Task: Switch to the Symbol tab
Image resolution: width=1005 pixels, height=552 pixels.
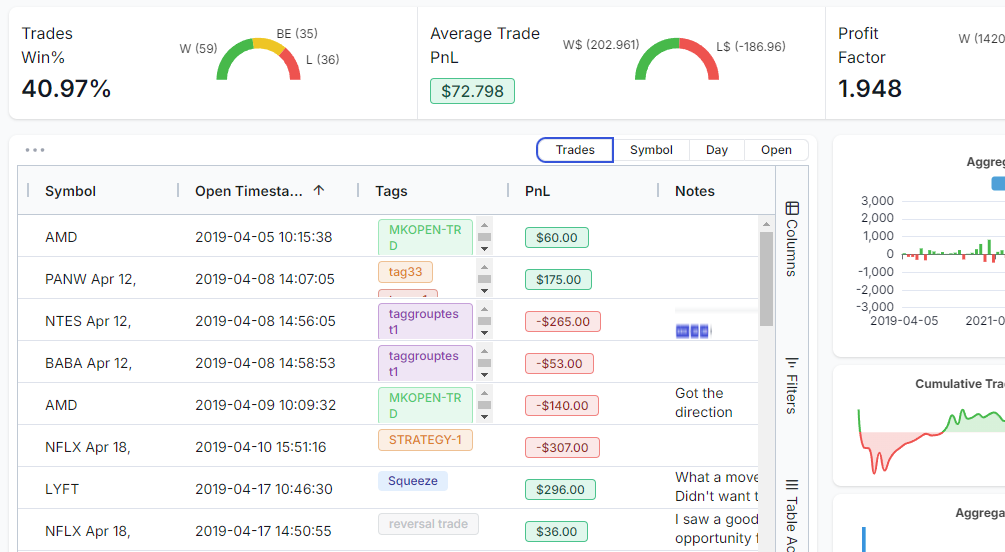Action: pos(651,150)
